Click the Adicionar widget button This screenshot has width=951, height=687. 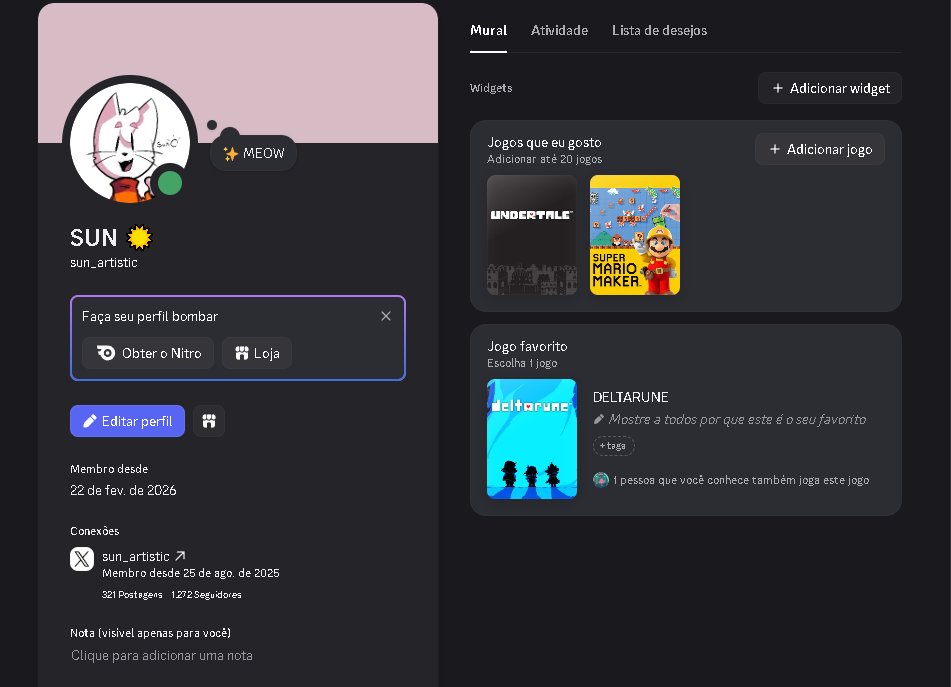pyautogui.click(x=830, y=88)
